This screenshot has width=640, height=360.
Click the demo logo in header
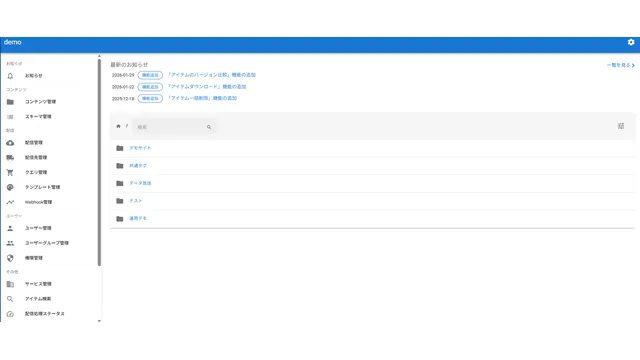[13, 42]
